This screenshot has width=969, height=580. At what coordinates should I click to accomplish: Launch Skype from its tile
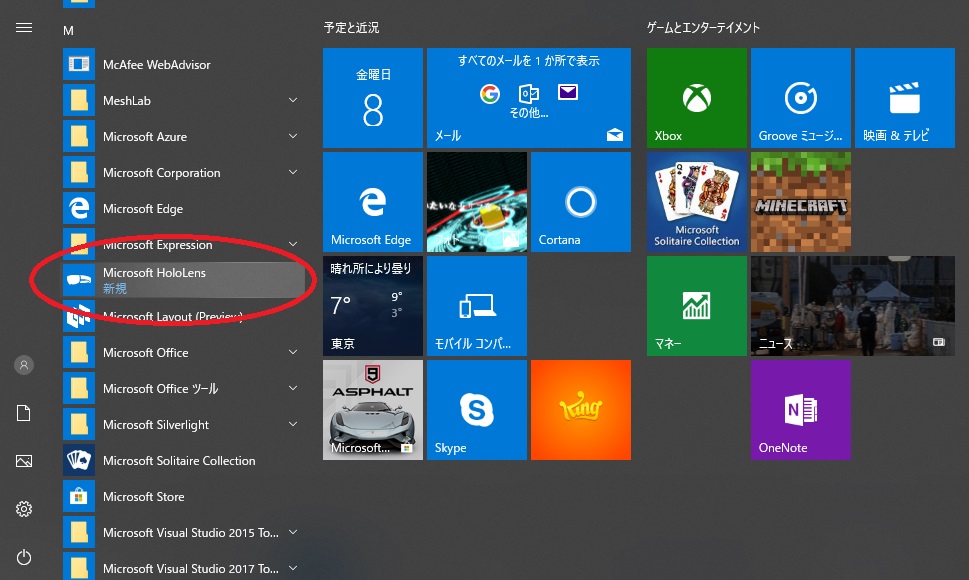click(476, 409)
